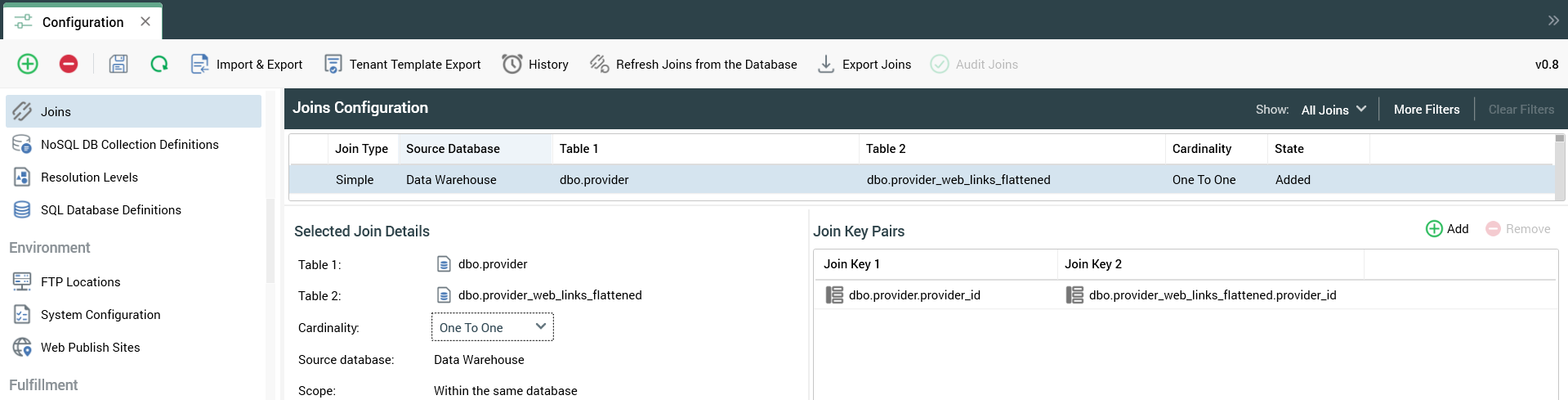Open Web Publish Sites in sidebar
Viewport: 1568px width, 400px height.
pyautogui.click(x=90, y=348)
